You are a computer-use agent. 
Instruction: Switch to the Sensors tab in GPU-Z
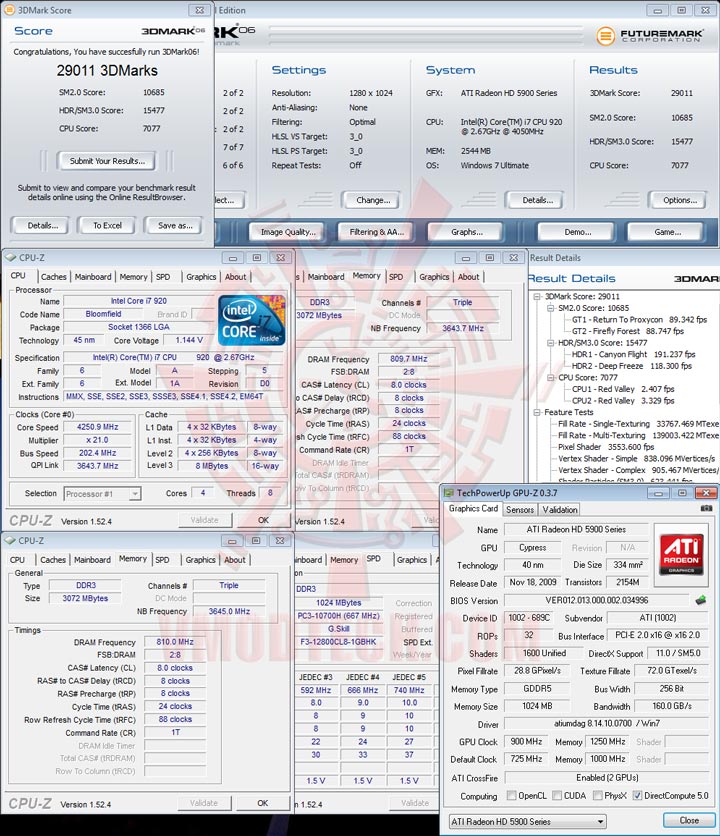[519, 510]
